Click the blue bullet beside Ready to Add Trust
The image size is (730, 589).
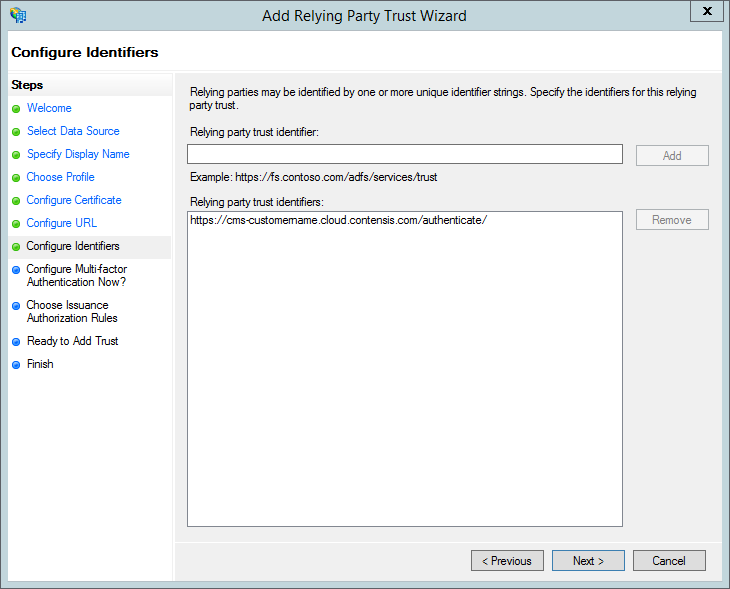click(x=16, y=342)
